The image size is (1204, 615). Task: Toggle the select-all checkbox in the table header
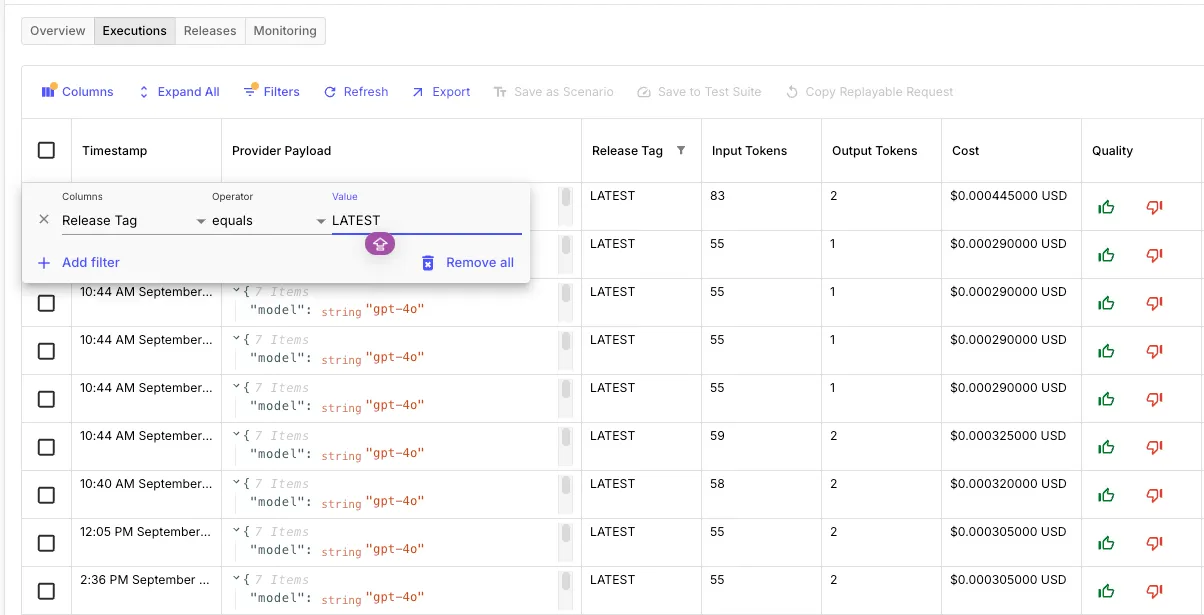(x=46, y=150)
